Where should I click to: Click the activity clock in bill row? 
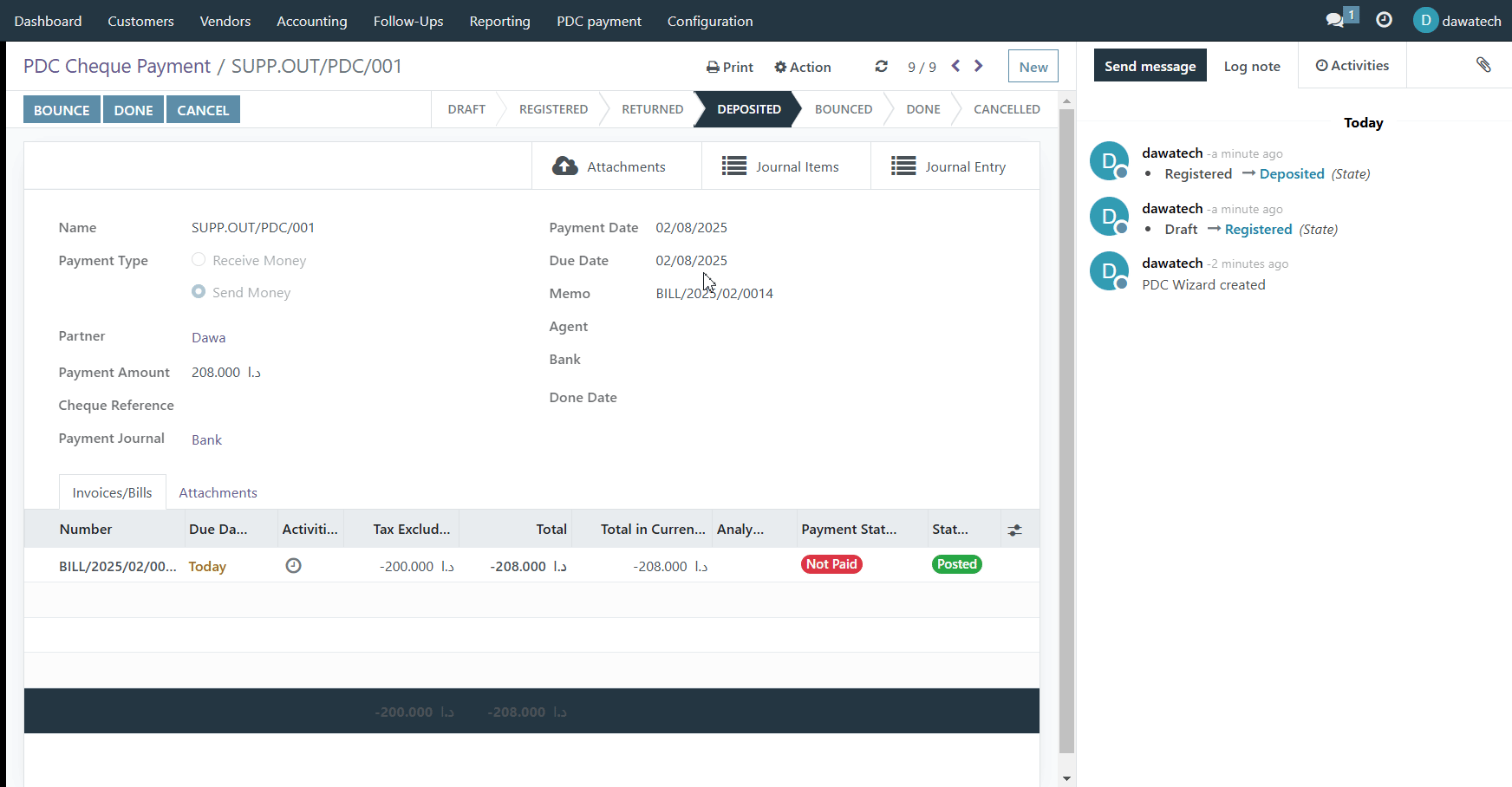(x=294, y=565)
